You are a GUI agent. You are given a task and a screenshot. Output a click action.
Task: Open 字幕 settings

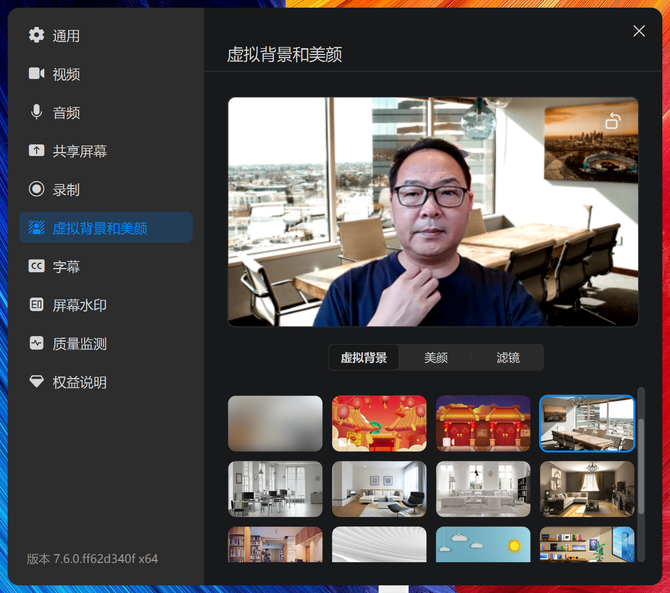[106, 267]
